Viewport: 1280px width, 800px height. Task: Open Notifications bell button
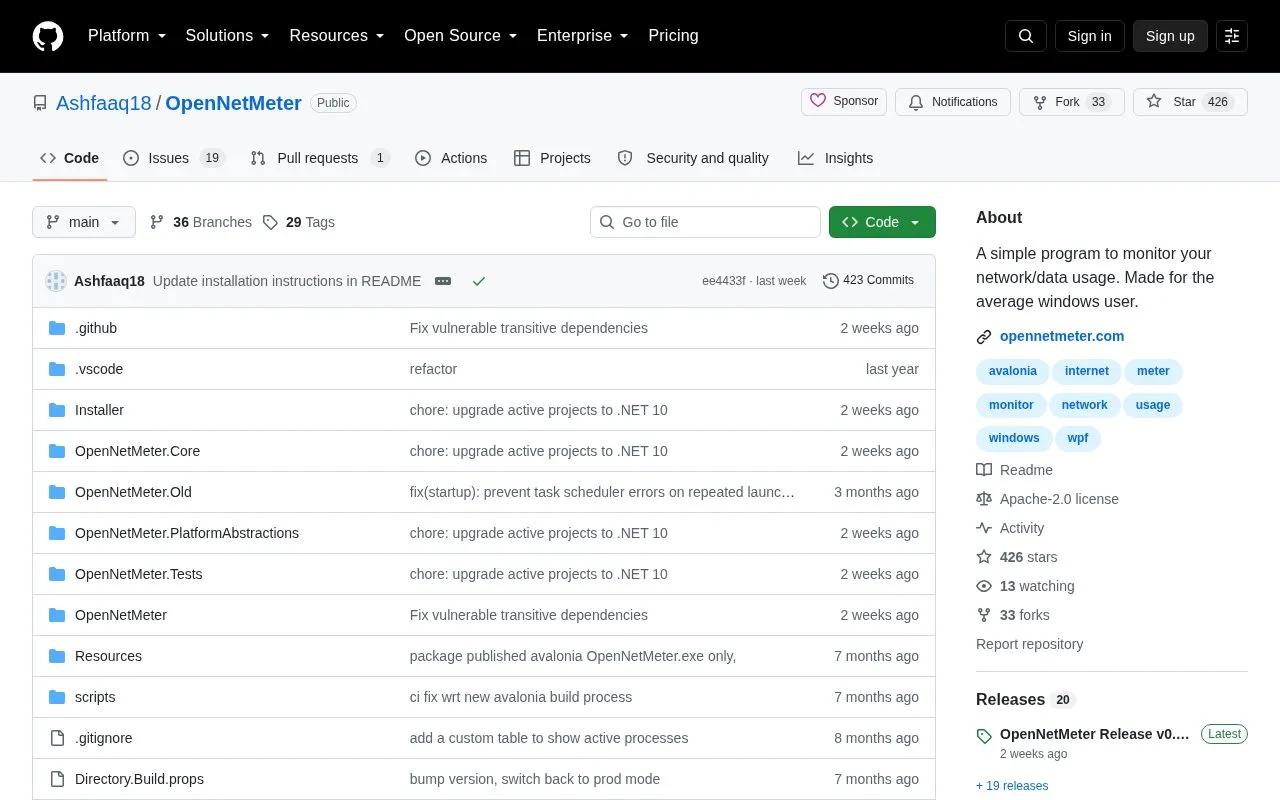click(x=953, y=102)
